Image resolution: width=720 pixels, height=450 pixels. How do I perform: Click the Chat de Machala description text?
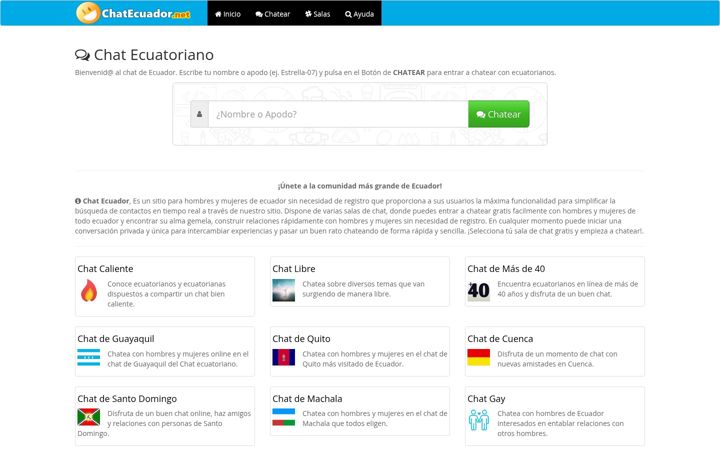click(375, 418)
